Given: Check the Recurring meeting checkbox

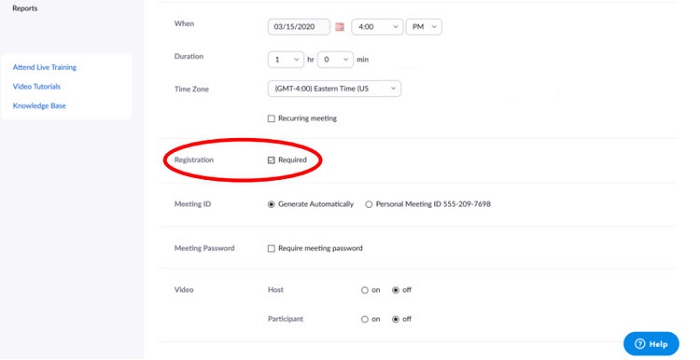Looking at the screenshot, I should [x=271, y=119].
